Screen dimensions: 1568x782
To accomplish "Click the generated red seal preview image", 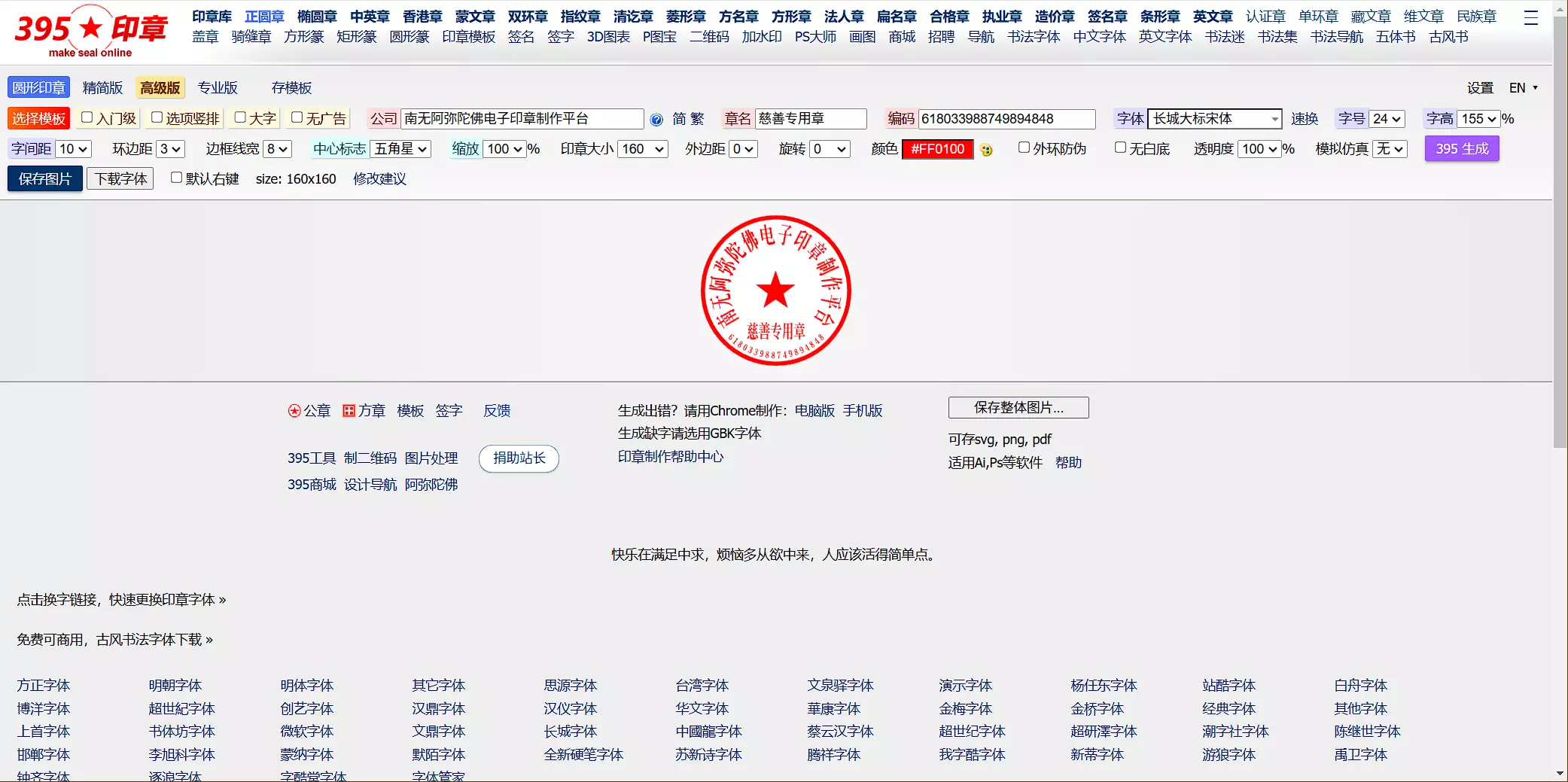I will (775, 291).
